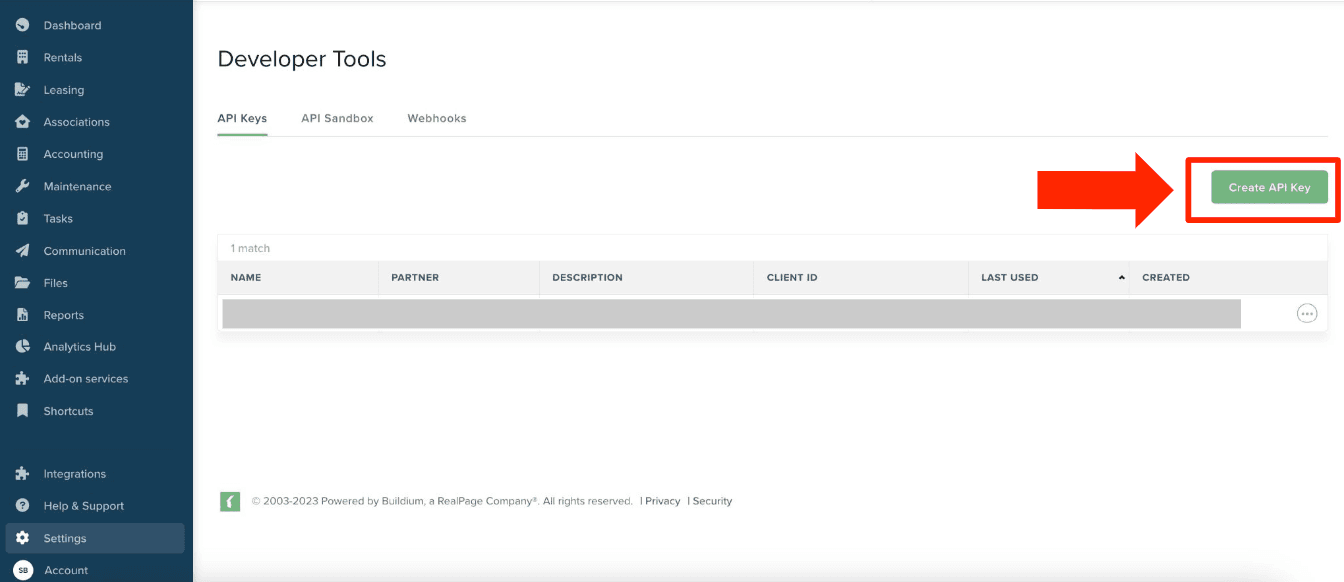Open the Security link in footer

[712, 501]
